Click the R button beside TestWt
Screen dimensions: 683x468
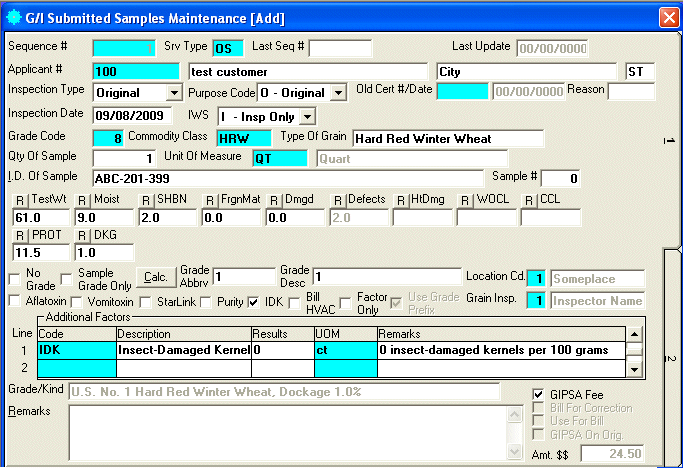(x=20, y=200)
